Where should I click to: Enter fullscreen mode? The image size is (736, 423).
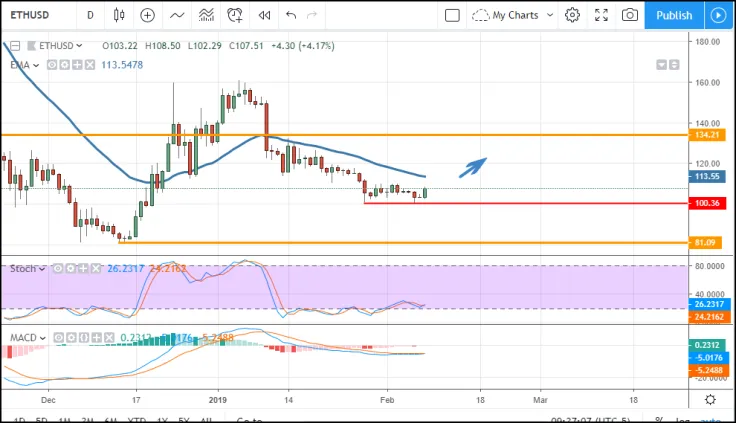point(601,15)
